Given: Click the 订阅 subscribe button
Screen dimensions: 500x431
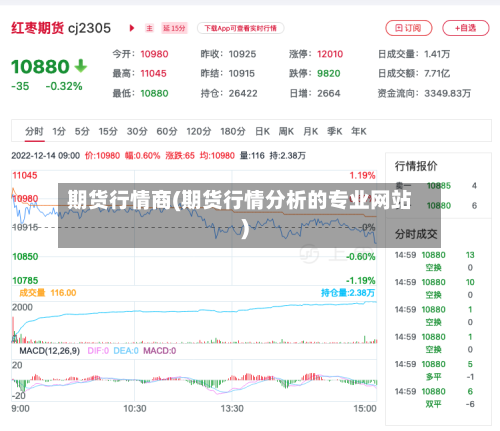Looking at the screenshot, I should (409, 28).
